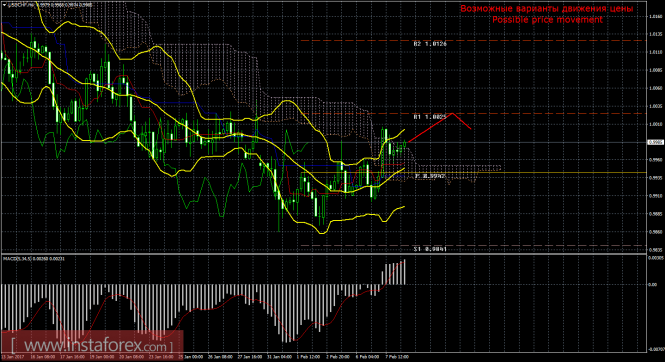Image resolution: width=665 pixels, height=362 pixels.
Task: Click the current price tag on scale
Action: point(656,142)
